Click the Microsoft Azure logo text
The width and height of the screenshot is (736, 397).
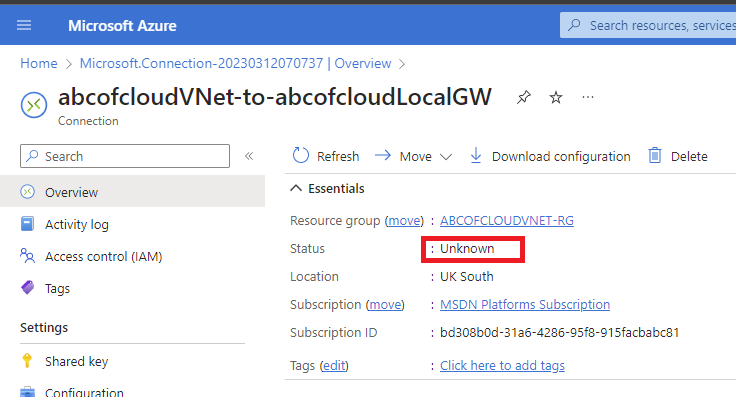click(x=122, y=26)
